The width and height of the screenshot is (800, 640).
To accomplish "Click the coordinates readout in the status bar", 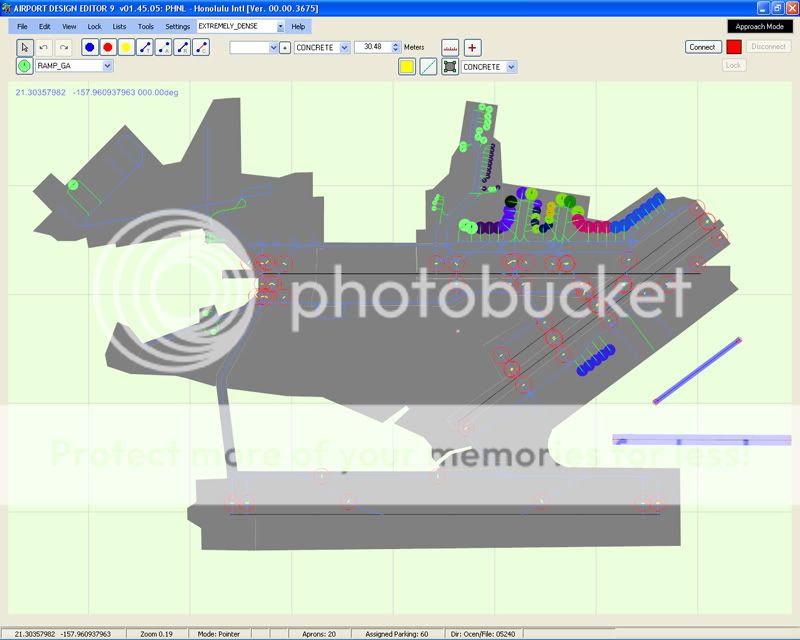I will tap(62, 634).
